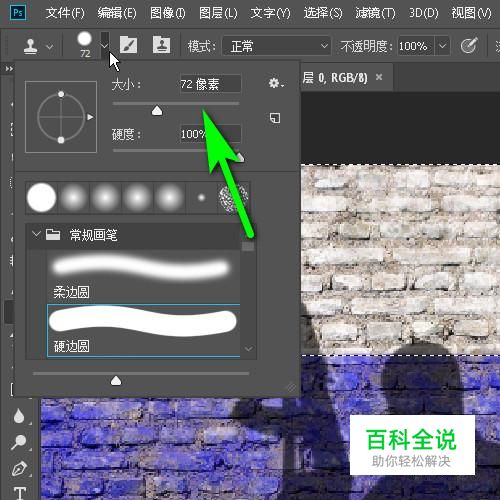Open the 图像(I) menu
Screen dimensions: 500x500
pos(168,13)
